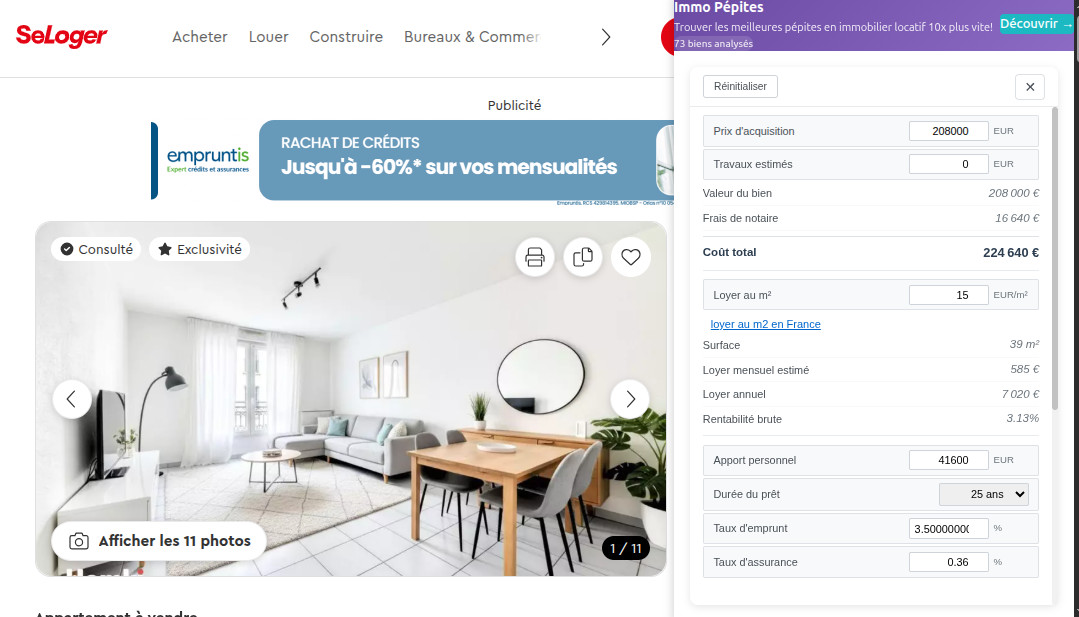Save listing with the heart icon

click(631, 257)
